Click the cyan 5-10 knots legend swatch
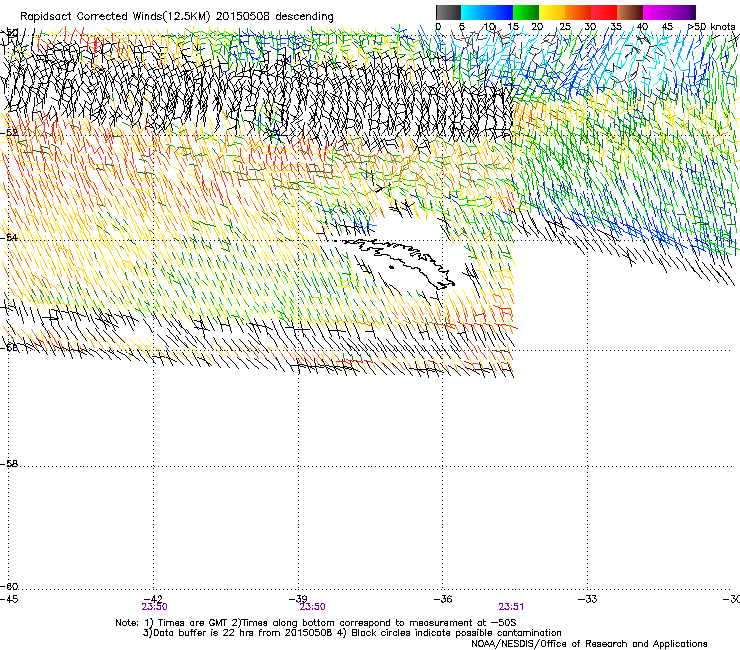The image size is (740, 650). pyautogui.click(x=474, y=12)
